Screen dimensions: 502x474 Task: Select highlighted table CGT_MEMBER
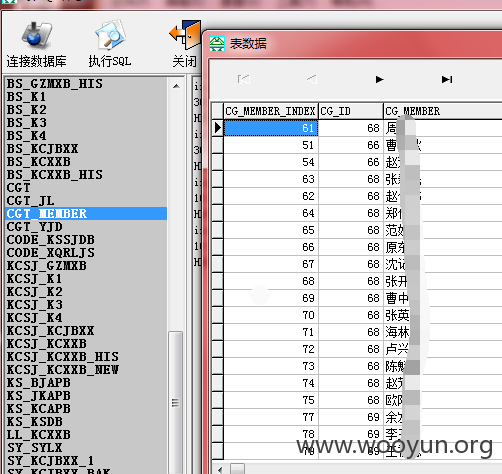tap(86, 214)
